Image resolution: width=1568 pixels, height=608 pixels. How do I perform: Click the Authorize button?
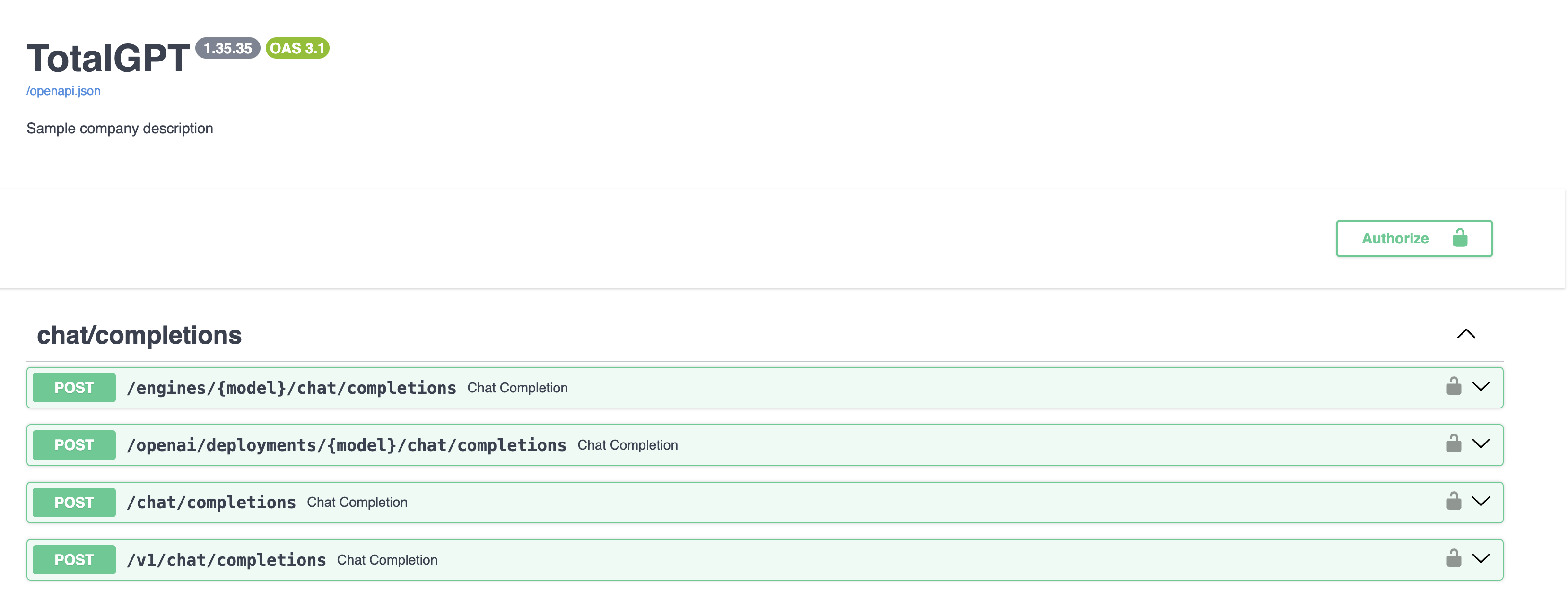(1413, 238)
